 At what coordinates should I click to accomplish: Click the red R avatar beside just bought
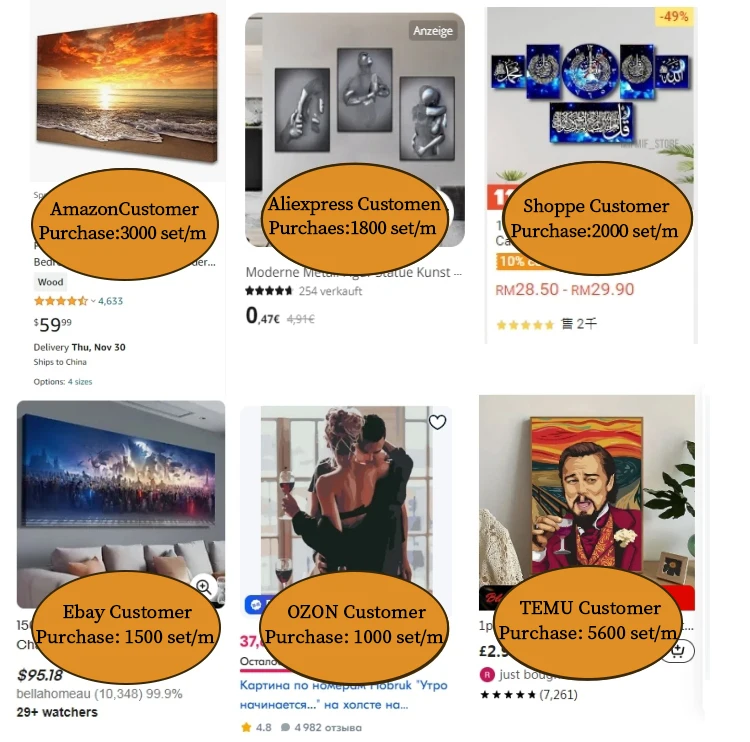pos(487,675)
